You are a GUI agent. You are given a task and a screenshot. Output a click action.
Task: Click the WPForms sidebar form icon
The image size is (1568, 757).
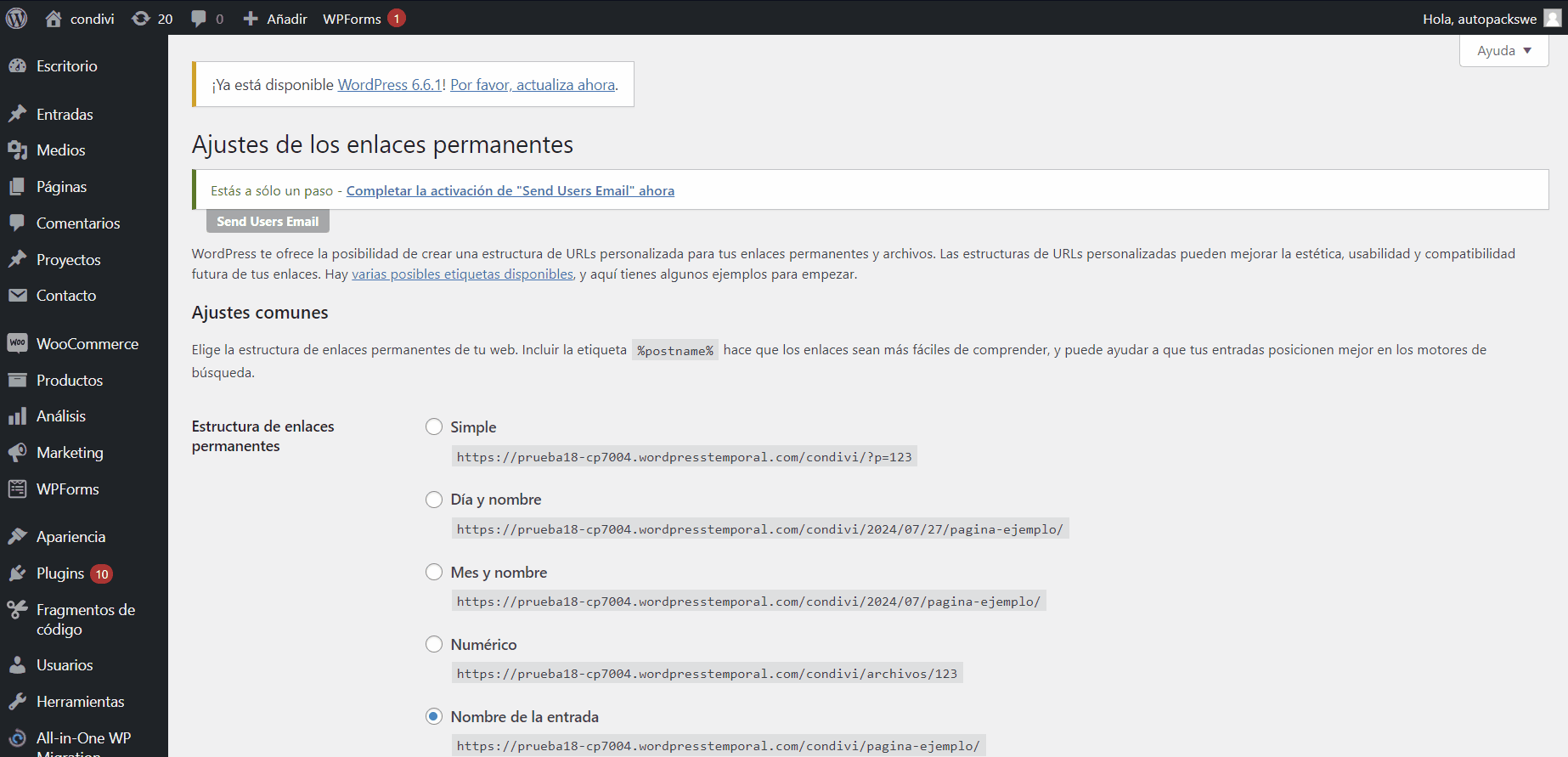pos(17,489)
